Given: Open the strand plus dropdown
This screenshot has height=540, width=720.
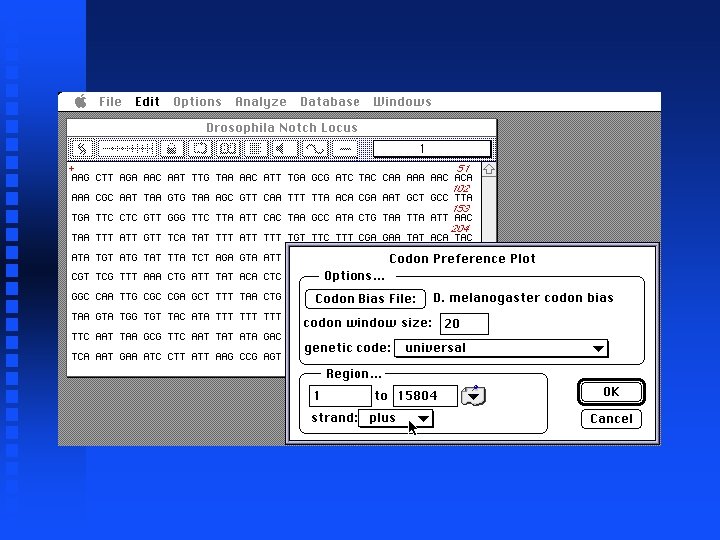Looking at the screenshot, I should tap(395, 418).
